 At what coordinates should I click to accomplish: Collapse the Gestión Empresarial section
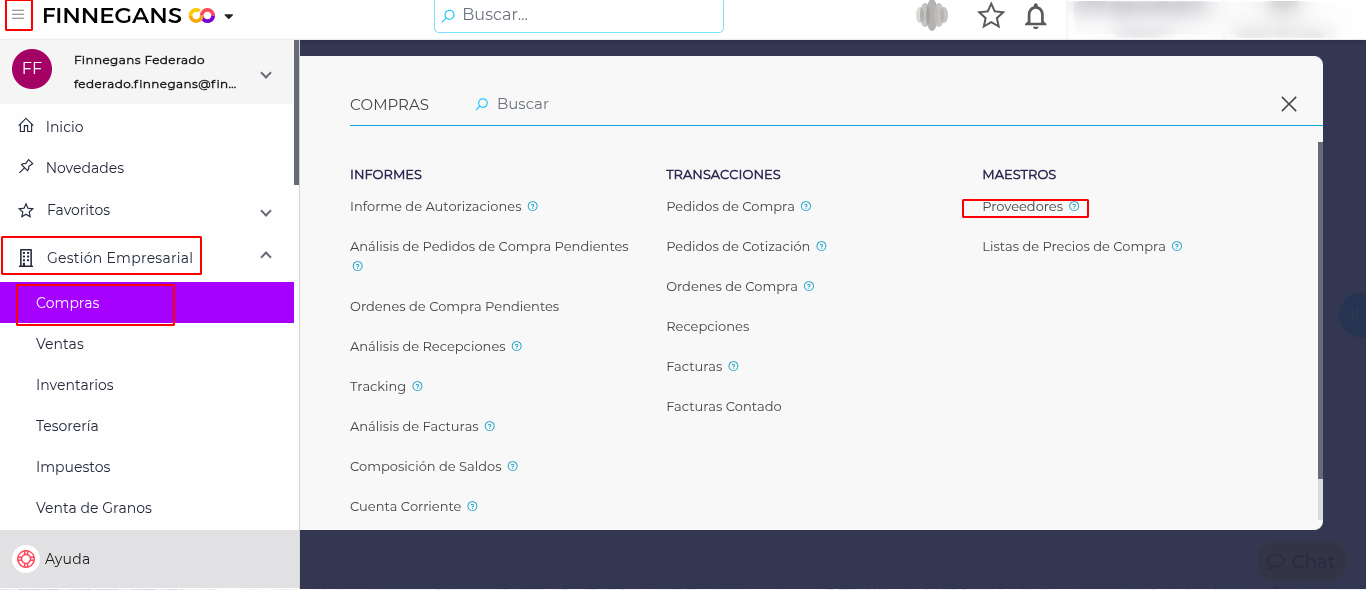pyautogui.click(x=266, y=256)
